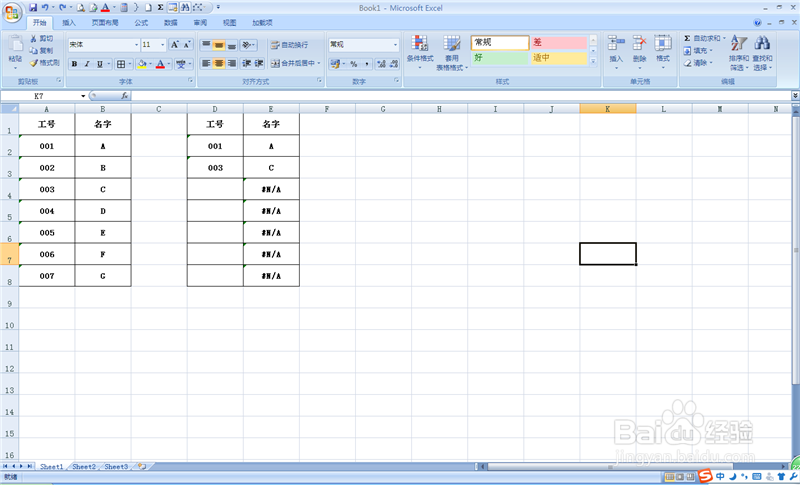Toggle underline formatting

click(x=99, y=64)
